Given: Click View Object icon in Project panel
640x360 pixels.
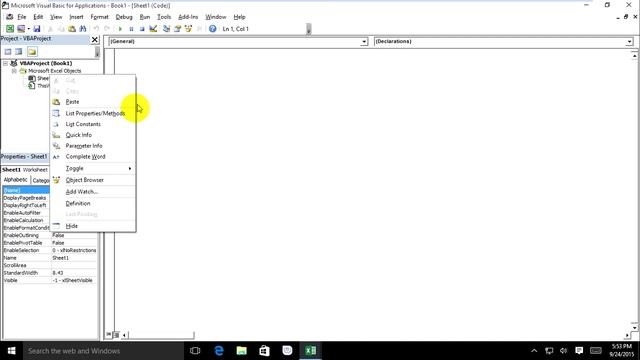Looking at the screenshot, I should point(19,52).
